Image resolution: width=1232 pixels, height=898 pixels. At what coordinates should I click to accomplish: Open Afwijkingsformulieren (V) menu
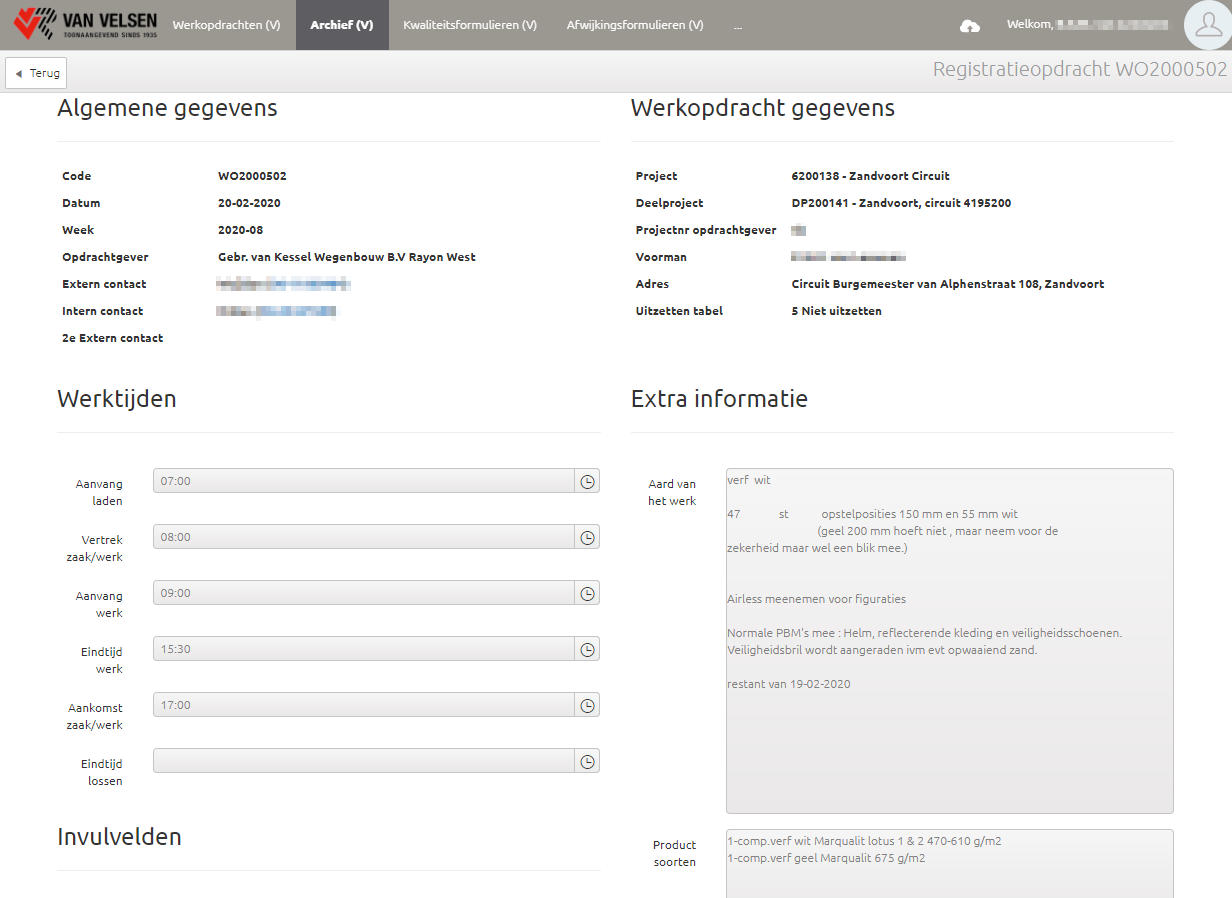point(635,25)
